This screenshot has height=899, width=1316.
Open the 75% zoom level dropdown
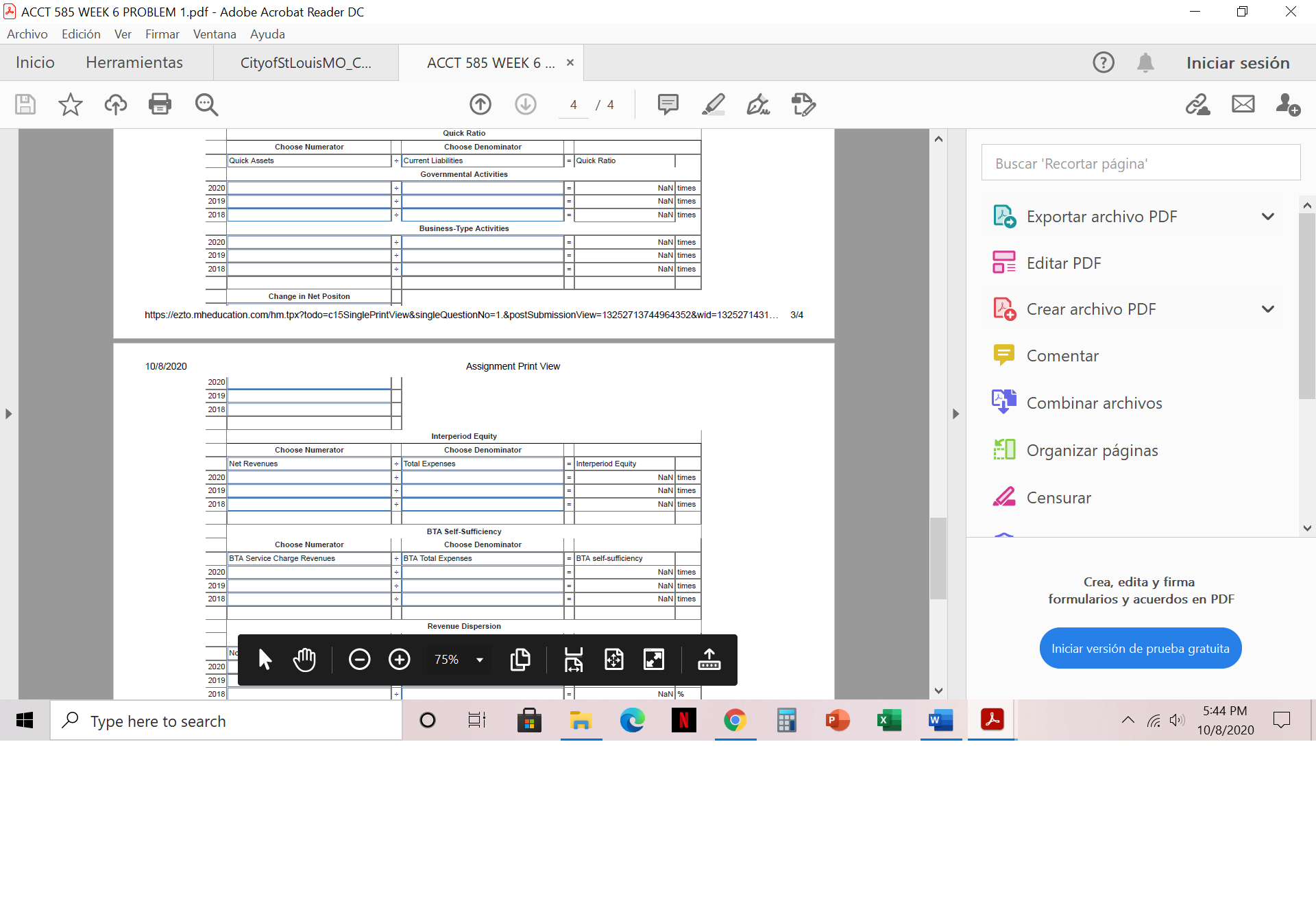coord(458,659)
